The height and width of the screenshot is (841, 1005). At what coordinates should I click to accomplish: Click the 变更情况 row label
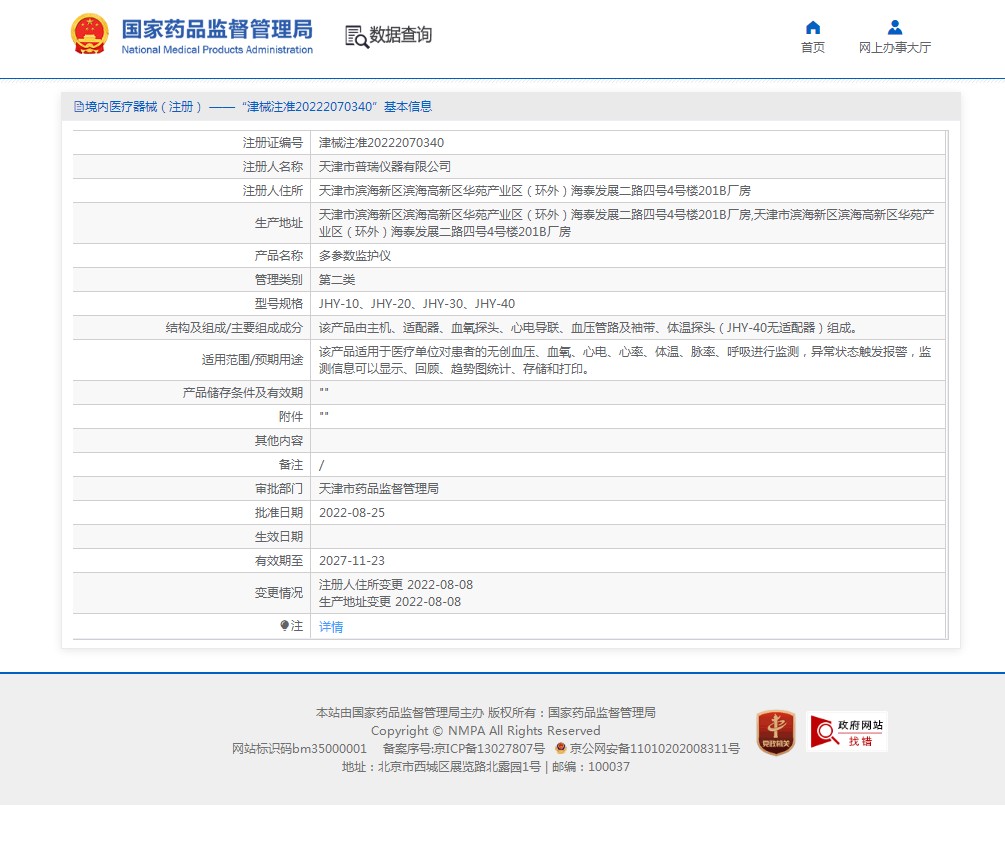click(x=278, y=593)
